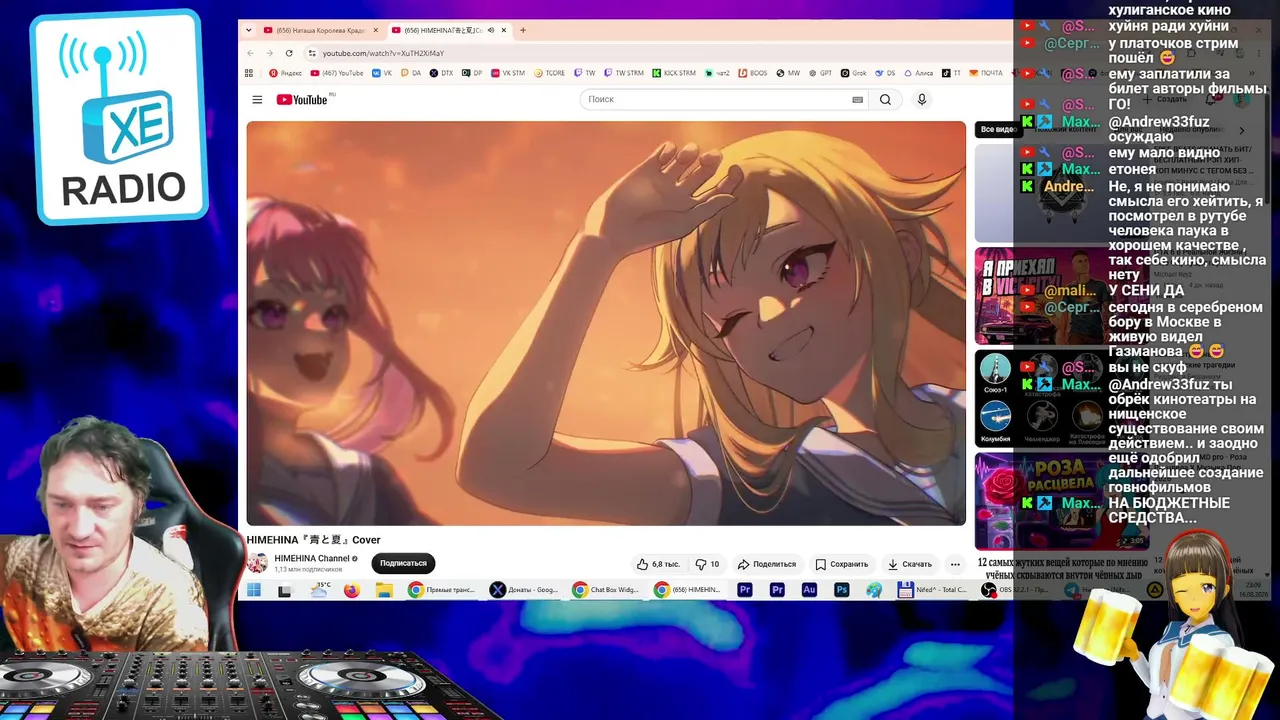Open File Explorer from the taskbar
The width and height of the screenshot is (1280, 720).
pyautogui.click(x=383, y=590)
